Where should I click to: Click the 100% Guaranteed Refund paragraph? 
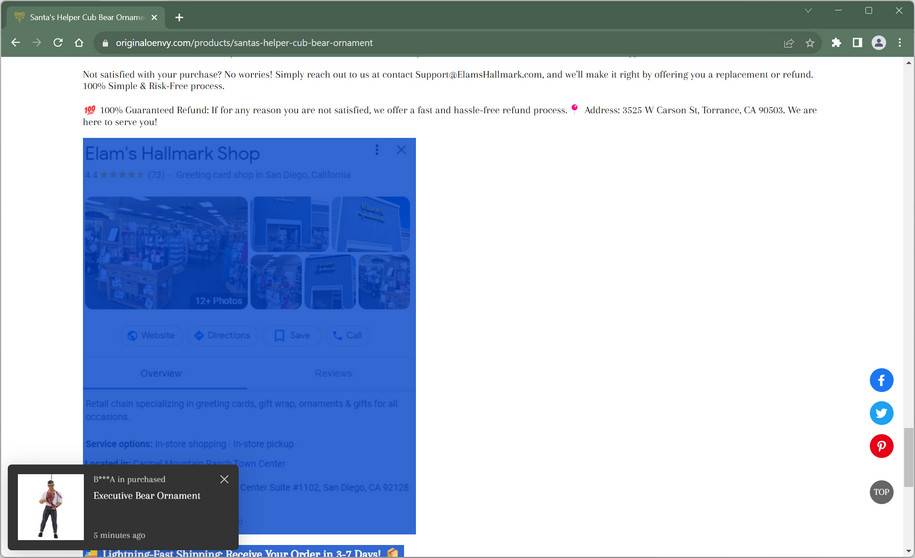tap(449, 116)
